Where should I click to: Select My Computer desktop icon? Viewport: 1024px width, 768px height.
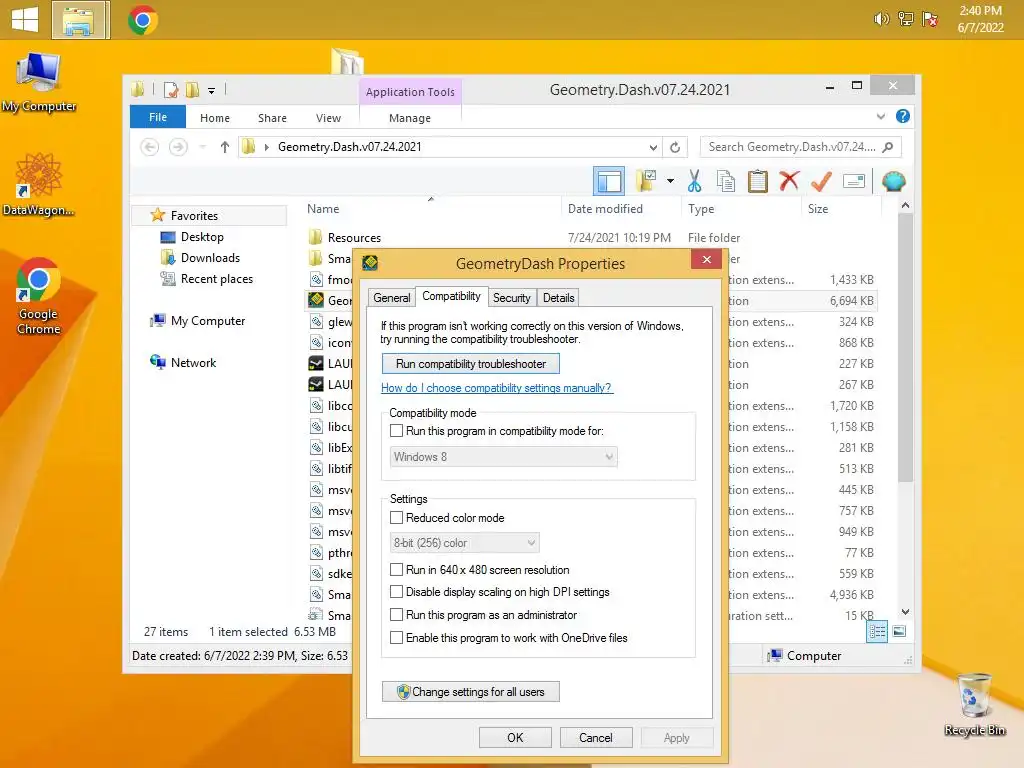point(39,82)
